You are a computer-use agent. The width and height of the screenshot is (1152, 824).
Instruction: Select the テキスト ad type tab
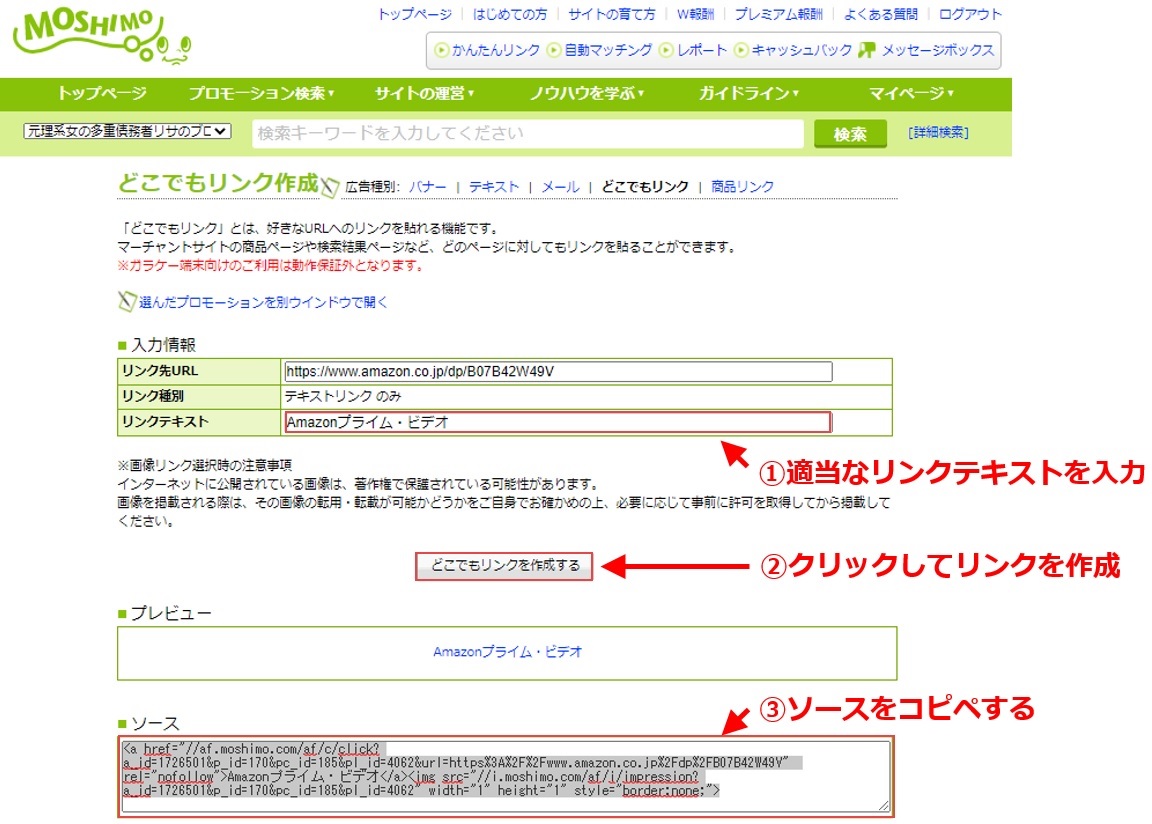coord(494,187)
